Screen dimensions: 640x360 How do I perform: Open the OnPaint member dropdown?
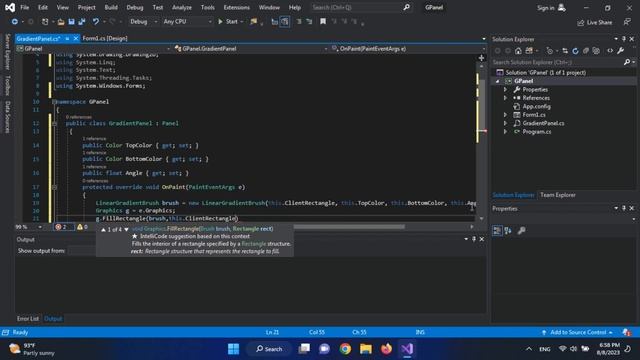[x=408, y=49]
